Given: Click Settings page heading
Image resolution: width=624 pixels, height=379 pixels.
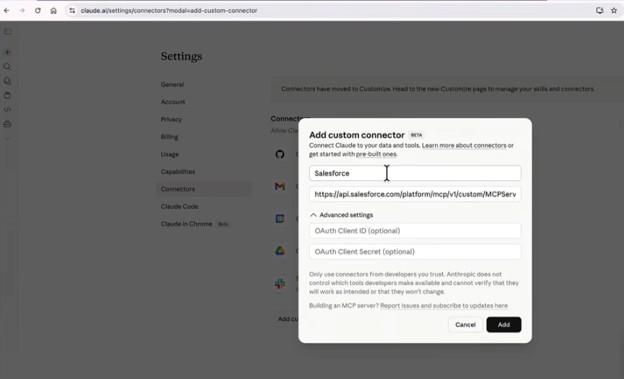Looking at the screenshot, I should [181, 56].
